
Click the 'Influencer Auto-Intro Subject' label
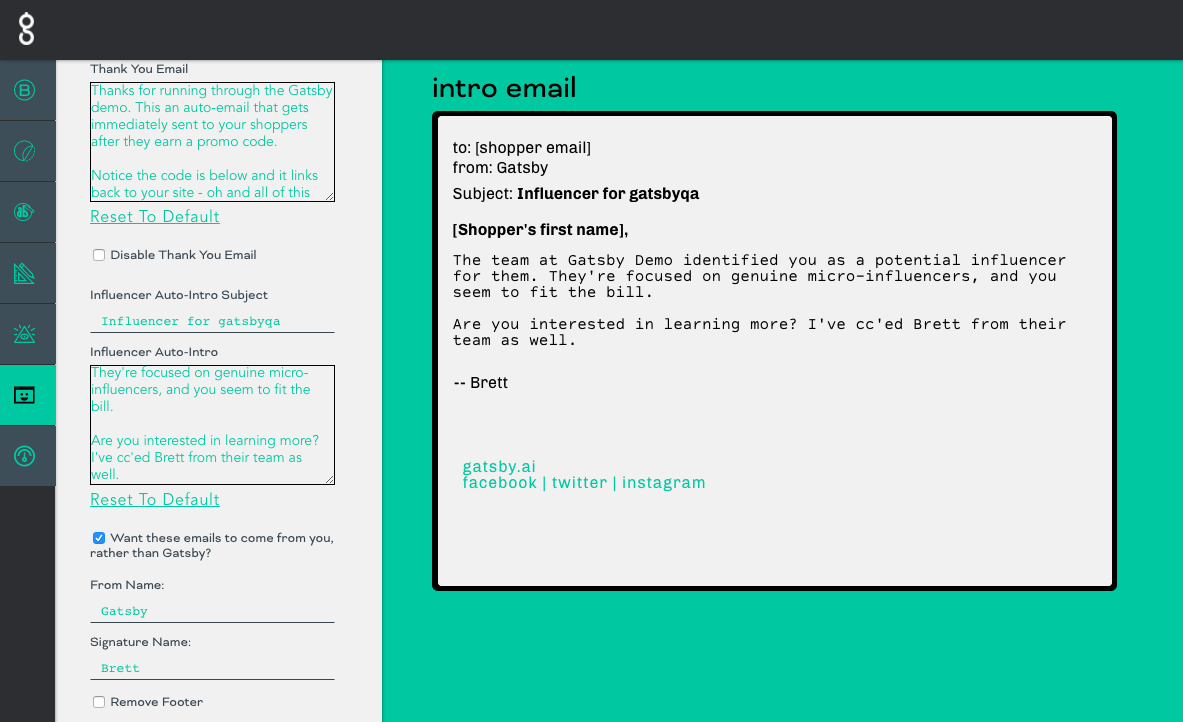tap(179, 295)
